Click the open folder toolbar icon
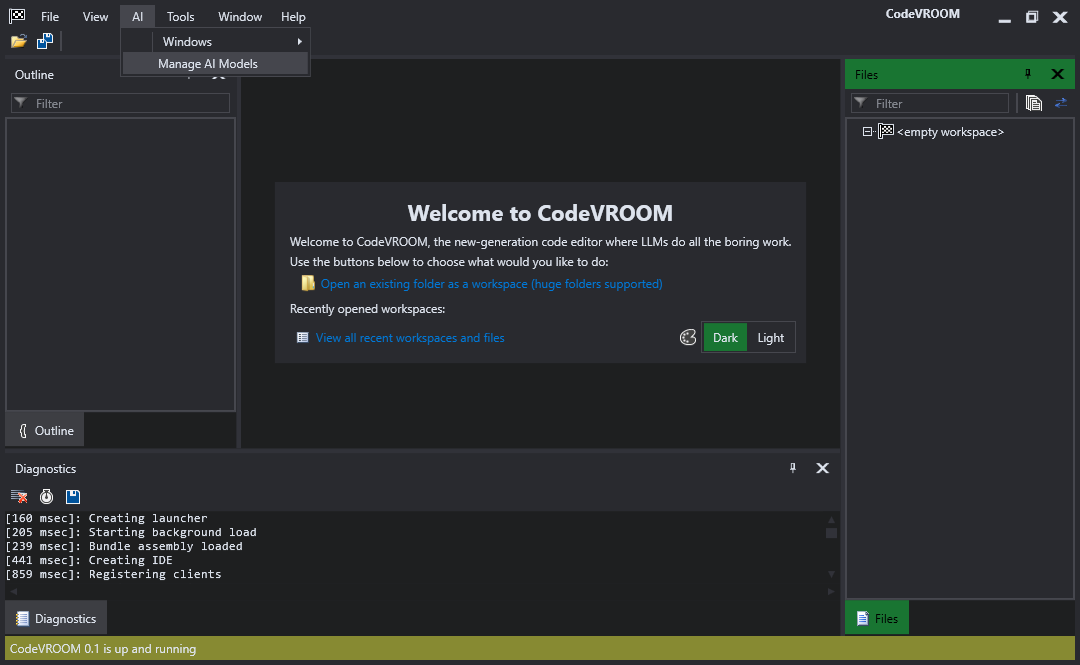Viewport: 1080px width, 665px height. 19,41
